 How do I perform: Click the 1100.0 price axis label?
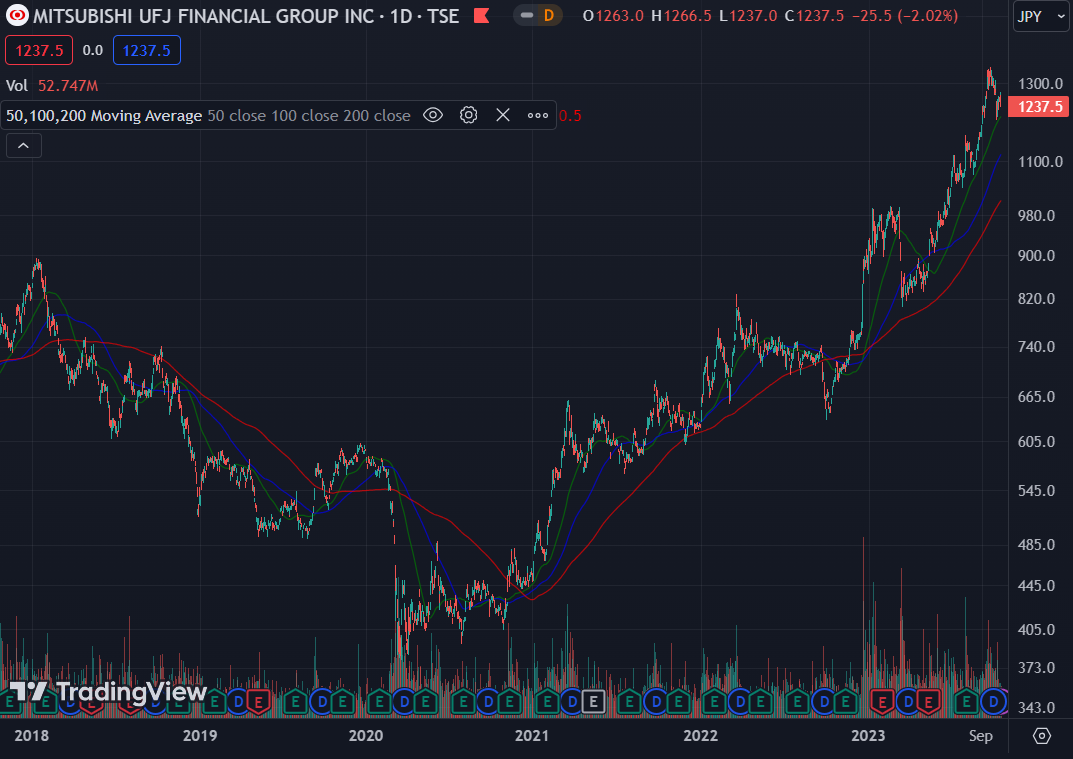click(x=1040, y=162)
